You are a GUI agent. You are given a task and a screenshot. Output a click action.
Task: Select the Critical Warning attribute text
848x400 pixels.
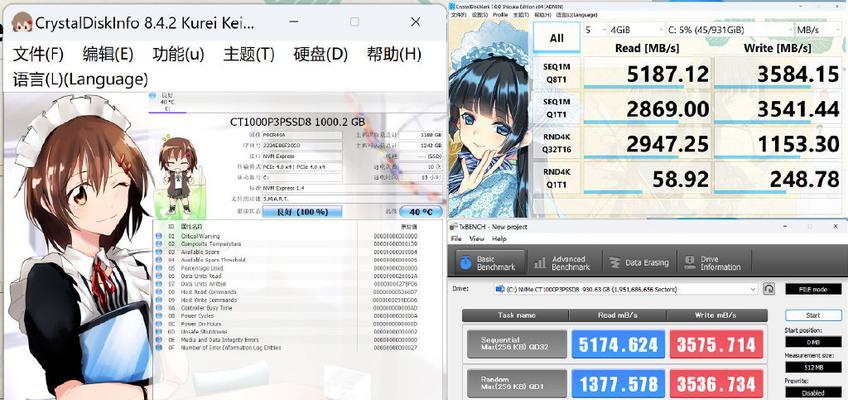click(200, 236)
